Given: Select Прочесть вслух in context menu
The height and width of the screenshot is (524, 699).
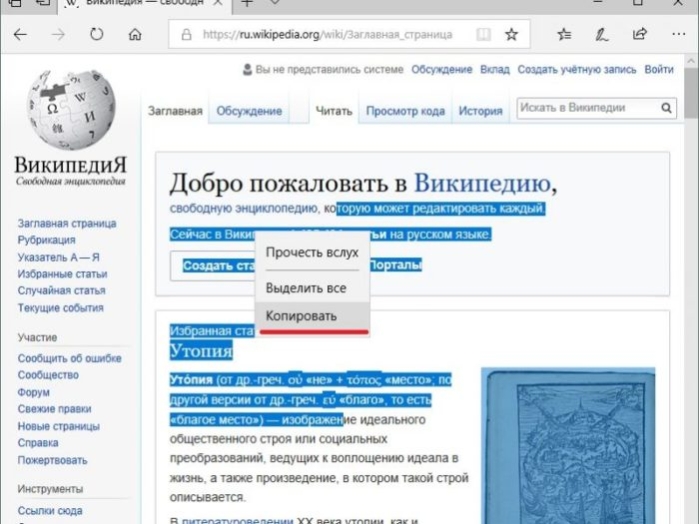Looking at the screenshot, I should (x=312, y=252).
